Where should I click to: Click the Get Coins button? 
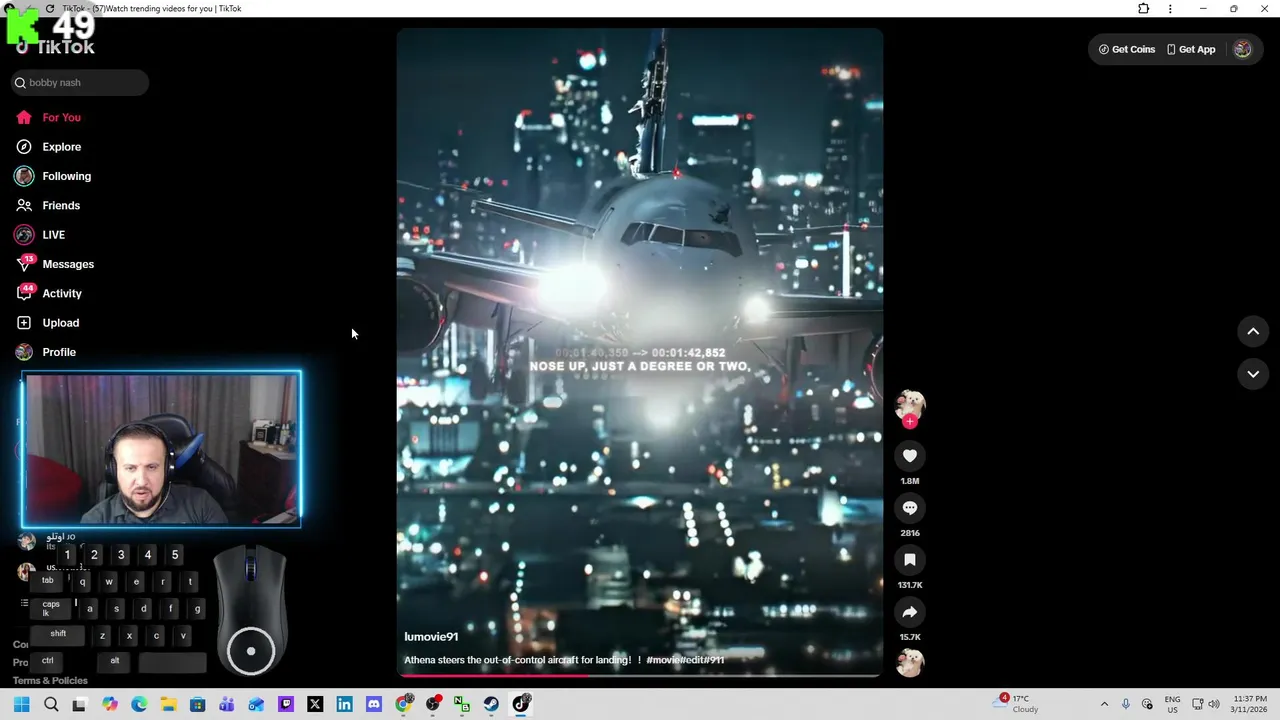point(1127,49)
